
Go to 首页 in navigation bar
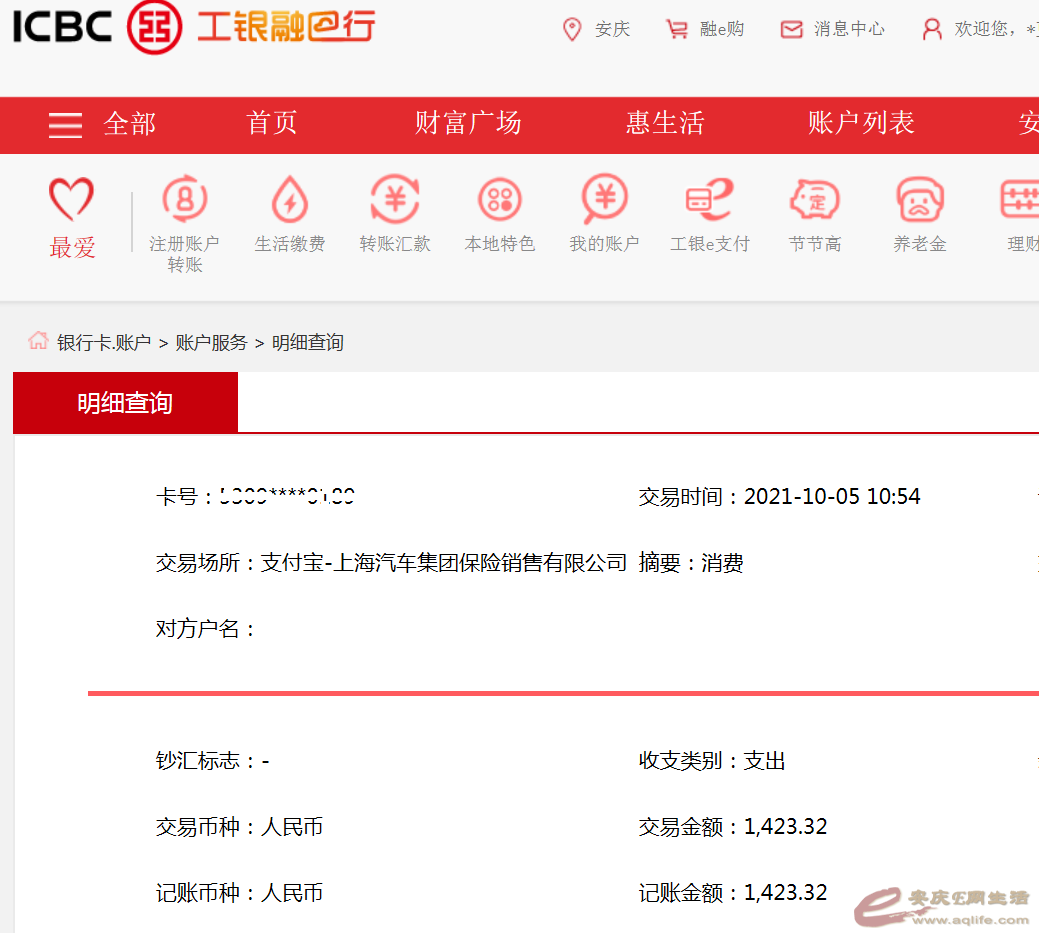point(272,123)
